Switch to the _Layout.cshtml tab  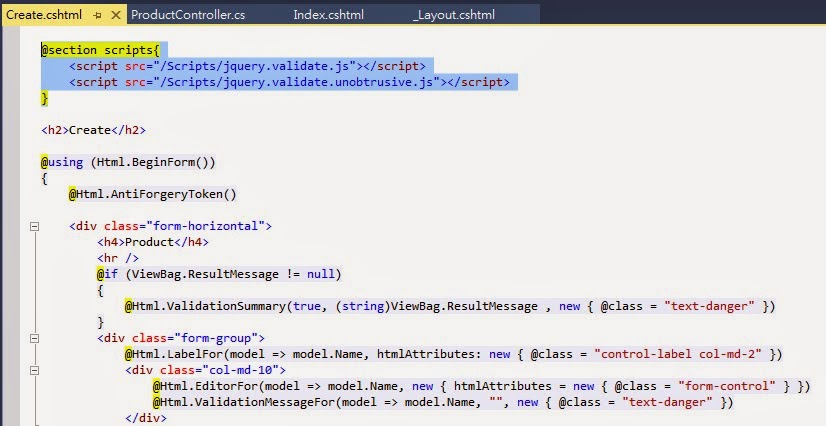[x=454, y=15]
